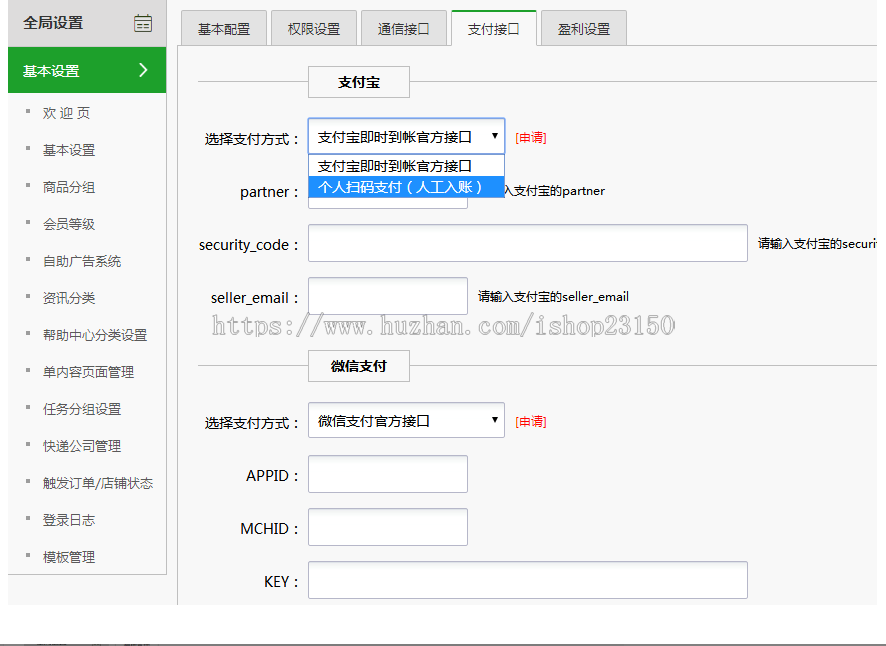Select 快递公司管理 sidebar item
Screen dimensions: 886x646
pyautogui.click(x=82, y=446)
